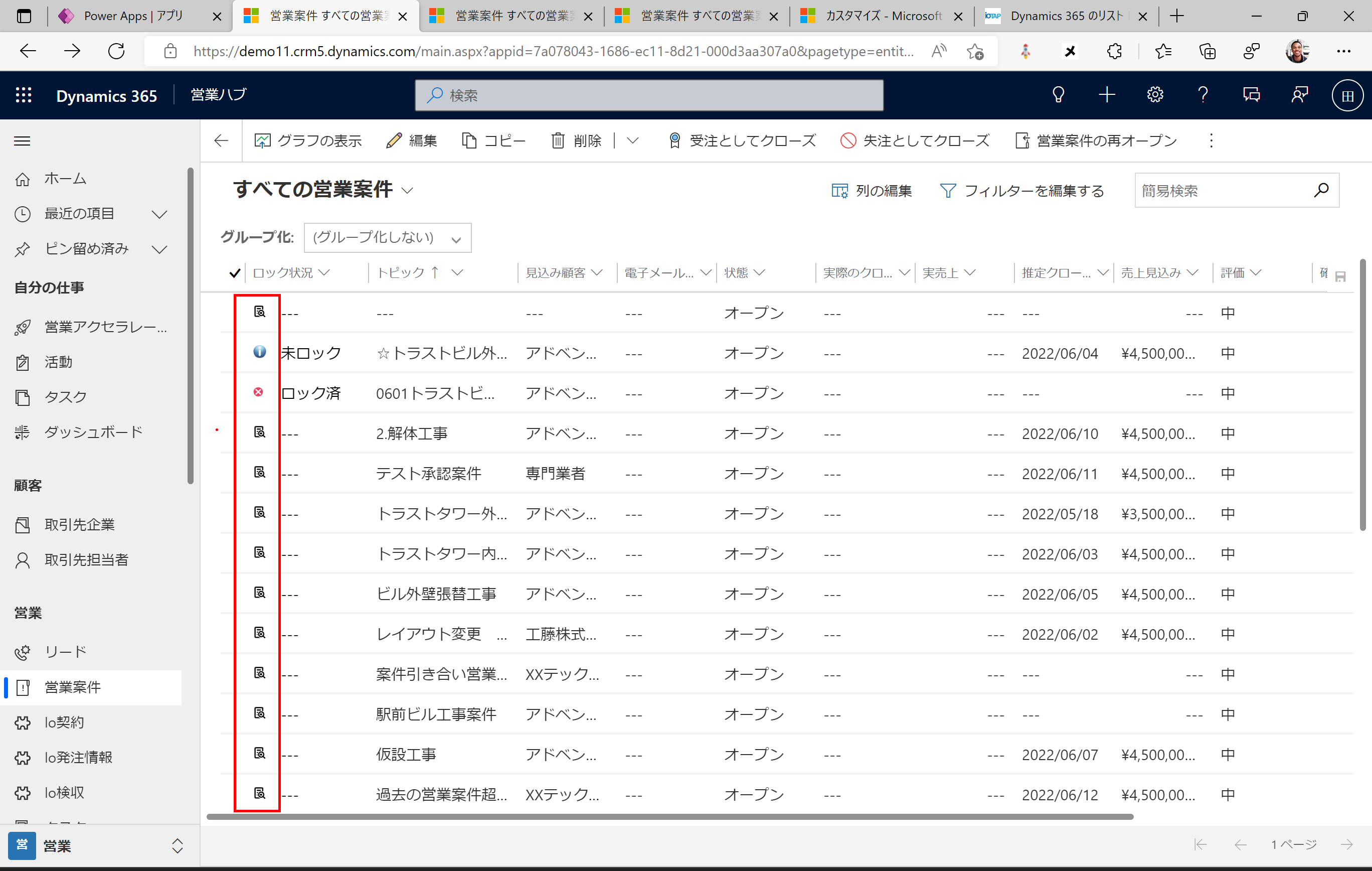Viewport: 1372px width, 871px height.
Task: Click the blue info icon on 未ロック row
Action: [x=259, y=352]
